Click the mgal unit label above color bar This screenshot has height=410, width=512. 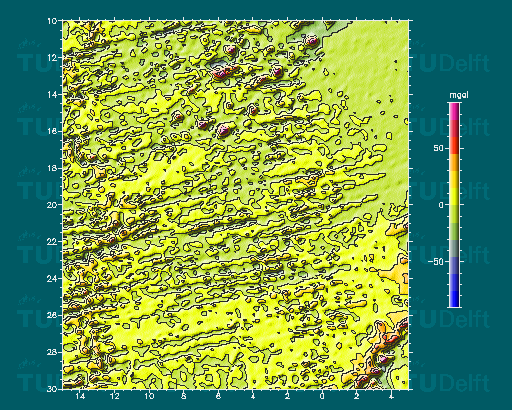(459, 95)
